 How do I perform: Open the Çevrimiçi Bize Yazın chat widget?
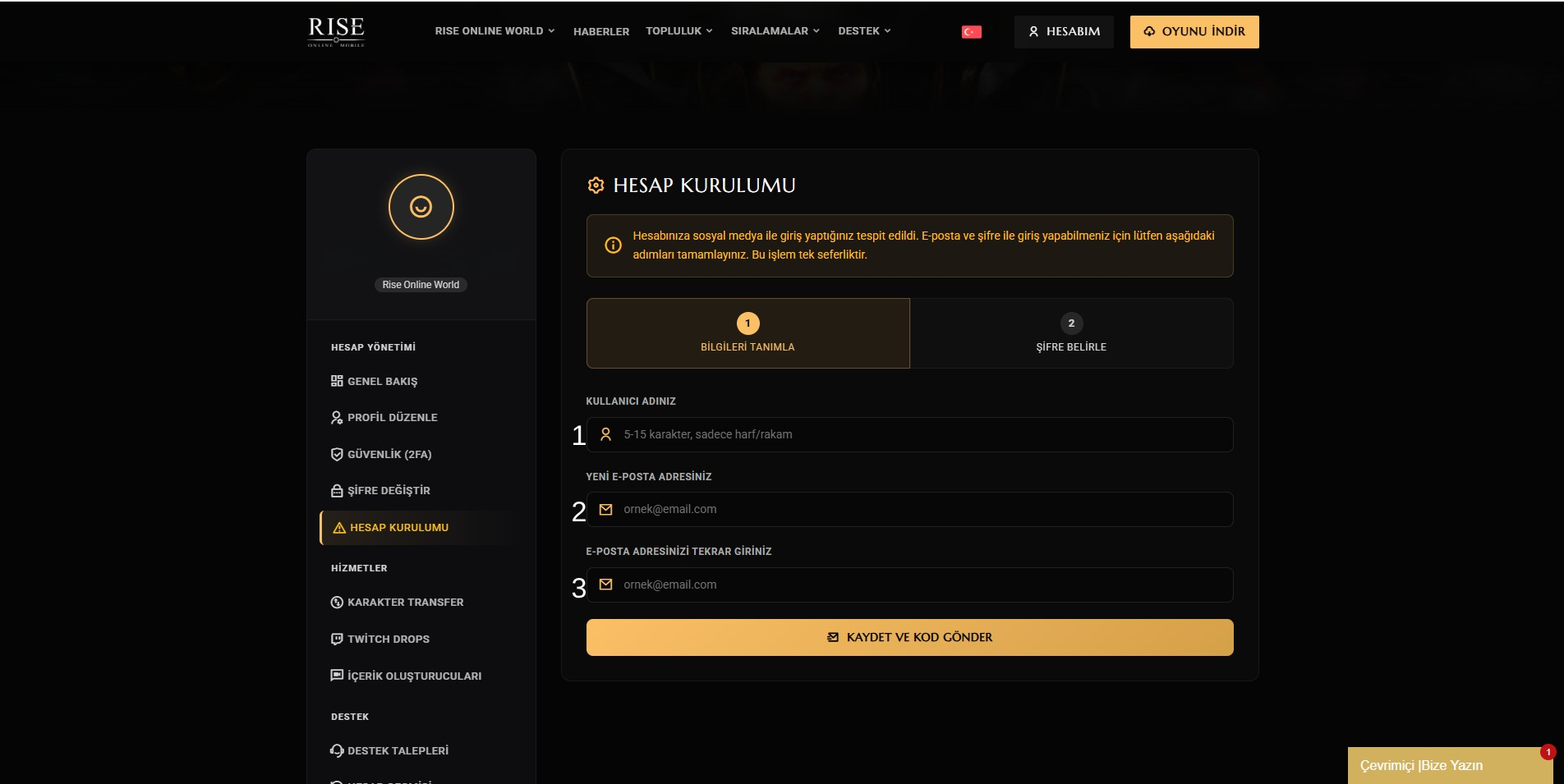click(x=1450, y=765)
